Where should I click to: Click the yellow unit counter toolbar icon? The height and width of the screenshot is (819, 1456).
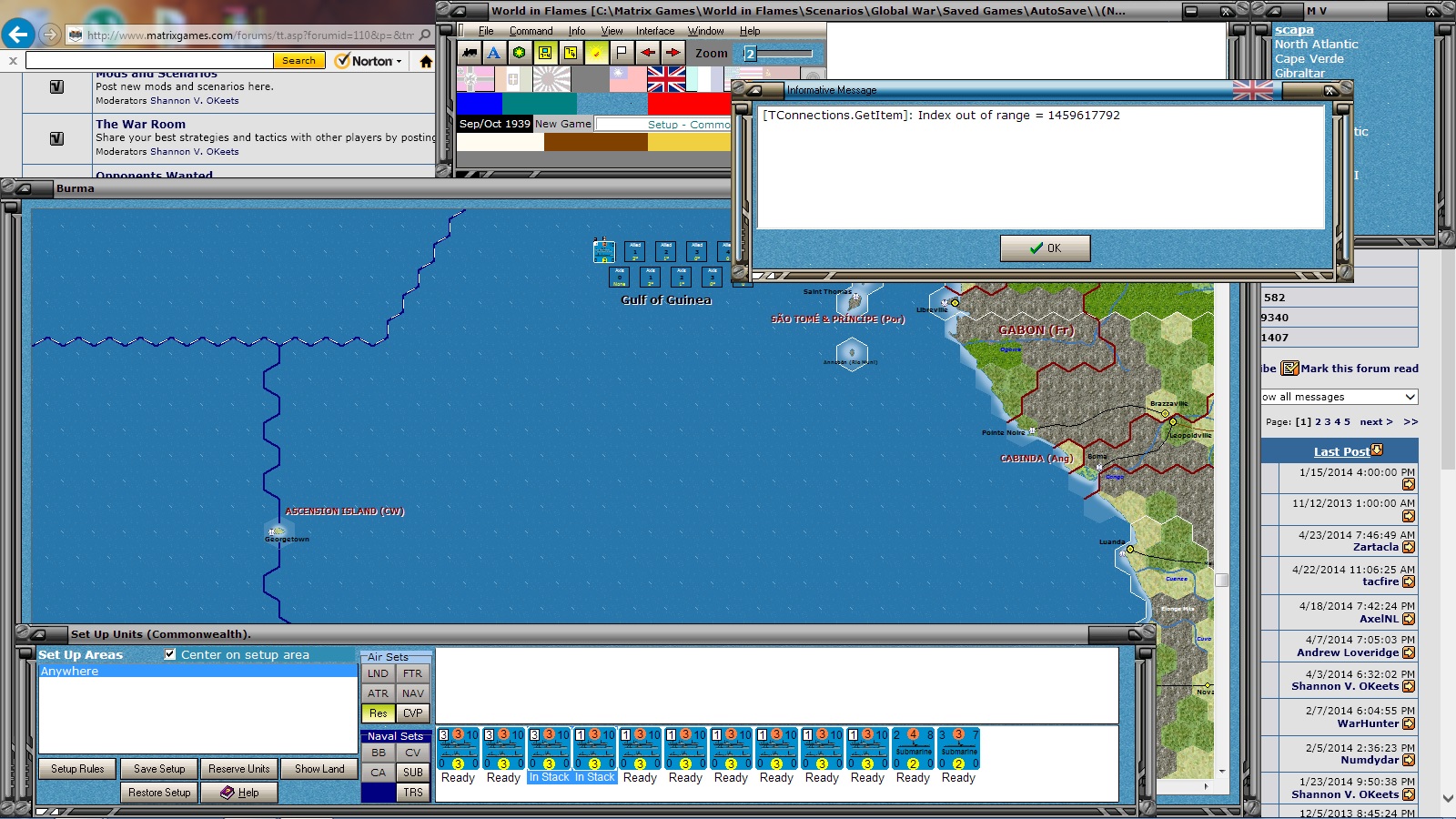pyautogui.click(x=544, y=53)
